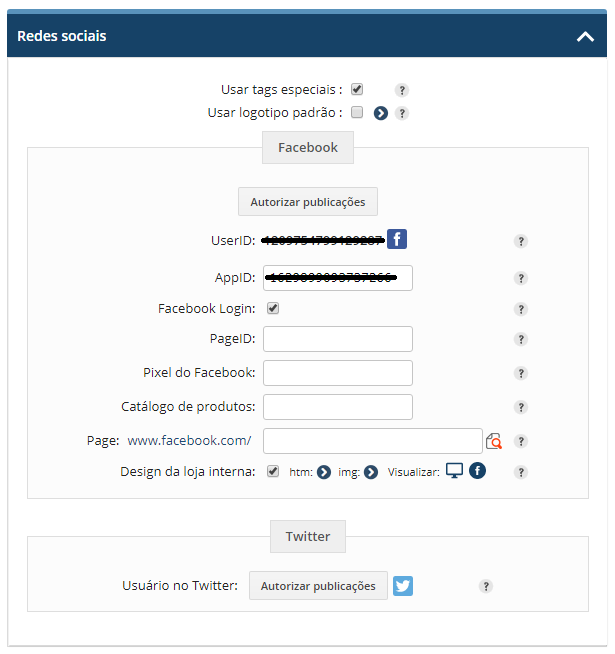Expand the htm arrow option
The image size is (615, 654).
point(324,472)
